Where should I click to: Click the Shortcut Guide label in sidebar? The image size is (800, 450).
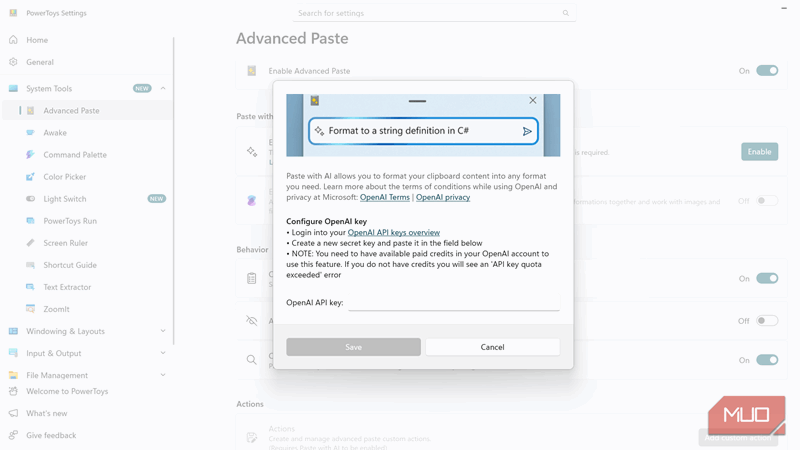70,265
